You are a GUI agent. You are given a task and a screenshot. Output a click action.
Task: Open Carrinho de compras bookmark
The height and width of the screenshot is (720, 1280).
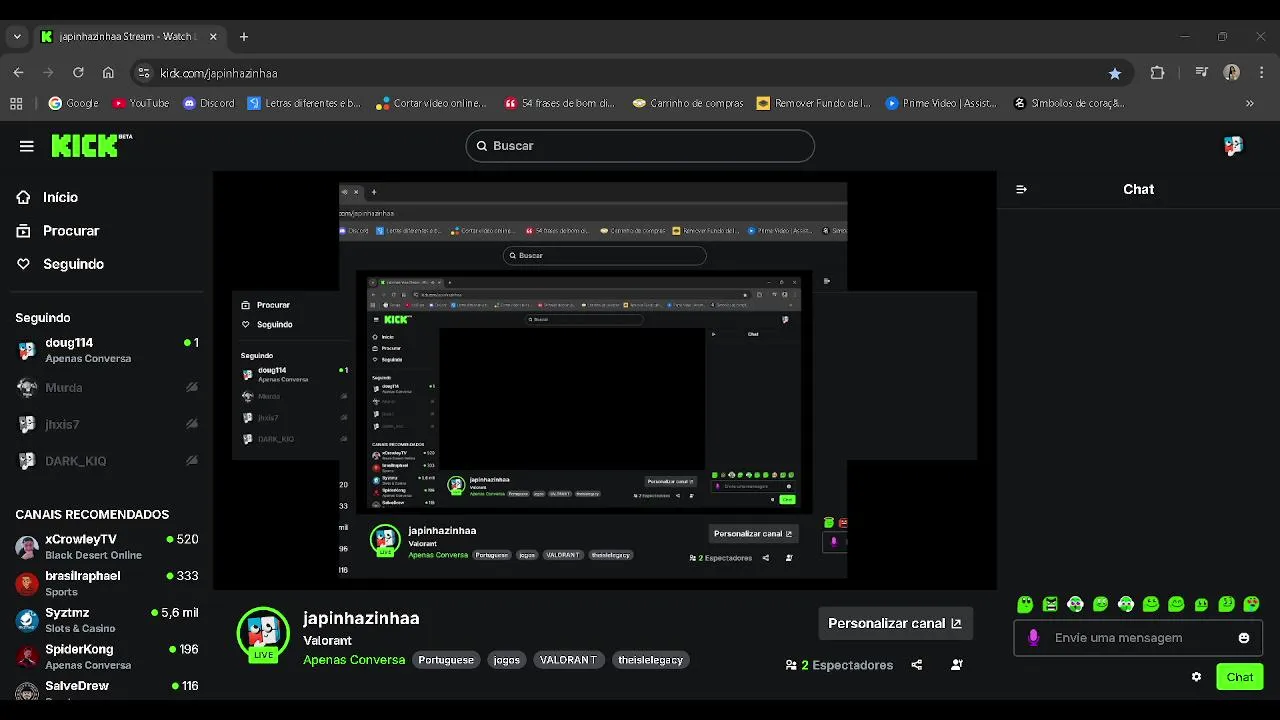click(x=688, y=103)
